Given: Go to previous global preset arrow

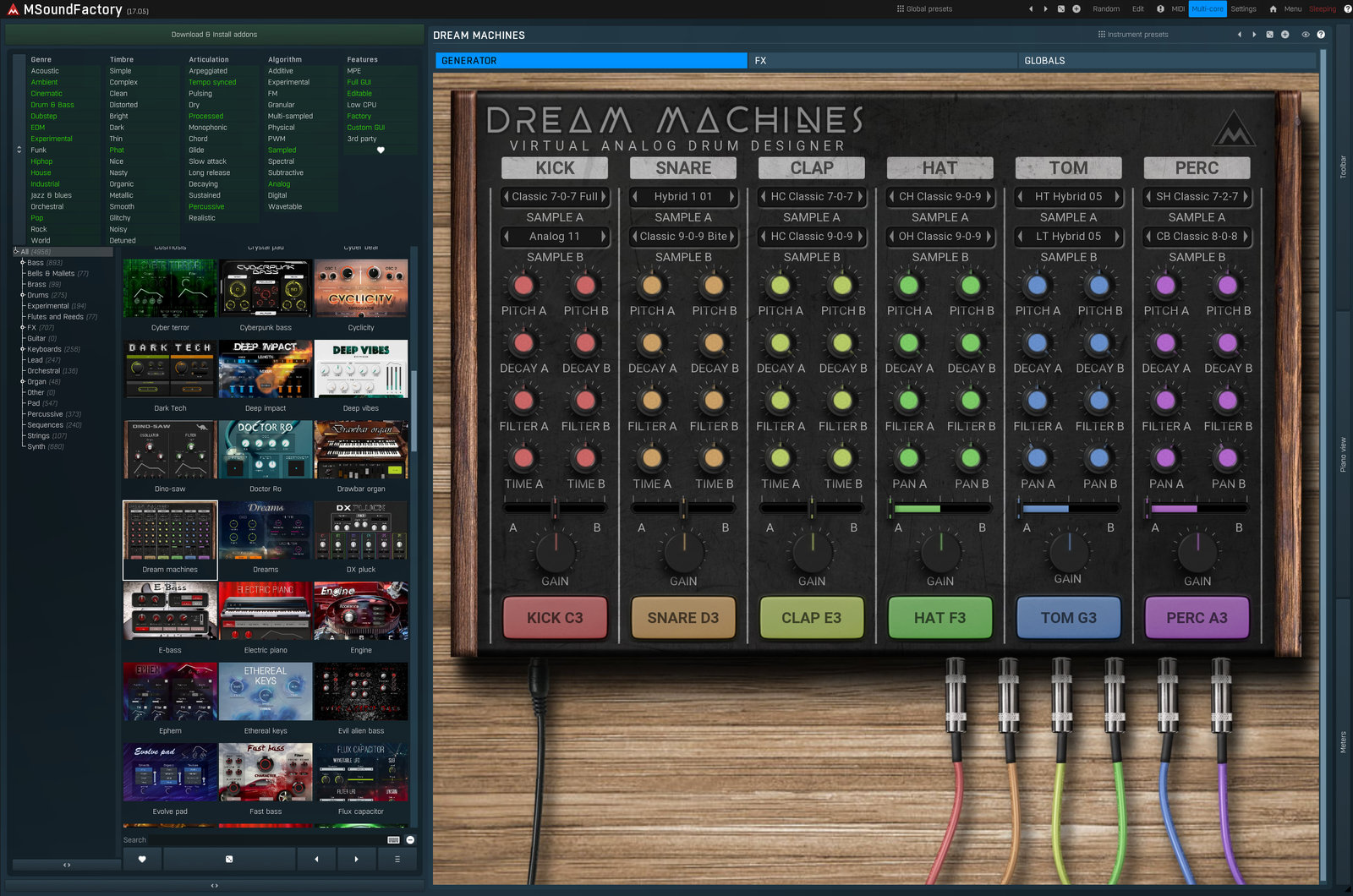Looking at the screenshot, I should click(1030, 8).
